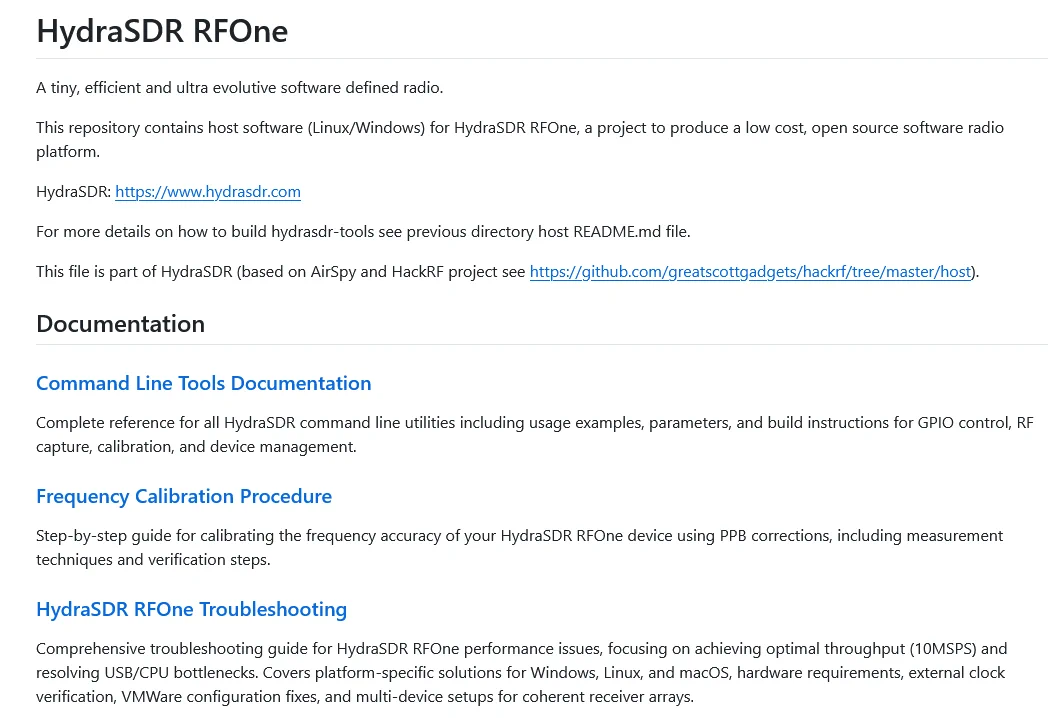This screenshot has width=1061, height=718.
Task: Click text 'This file is part of HydraSDR'
Action: (134, 271)
